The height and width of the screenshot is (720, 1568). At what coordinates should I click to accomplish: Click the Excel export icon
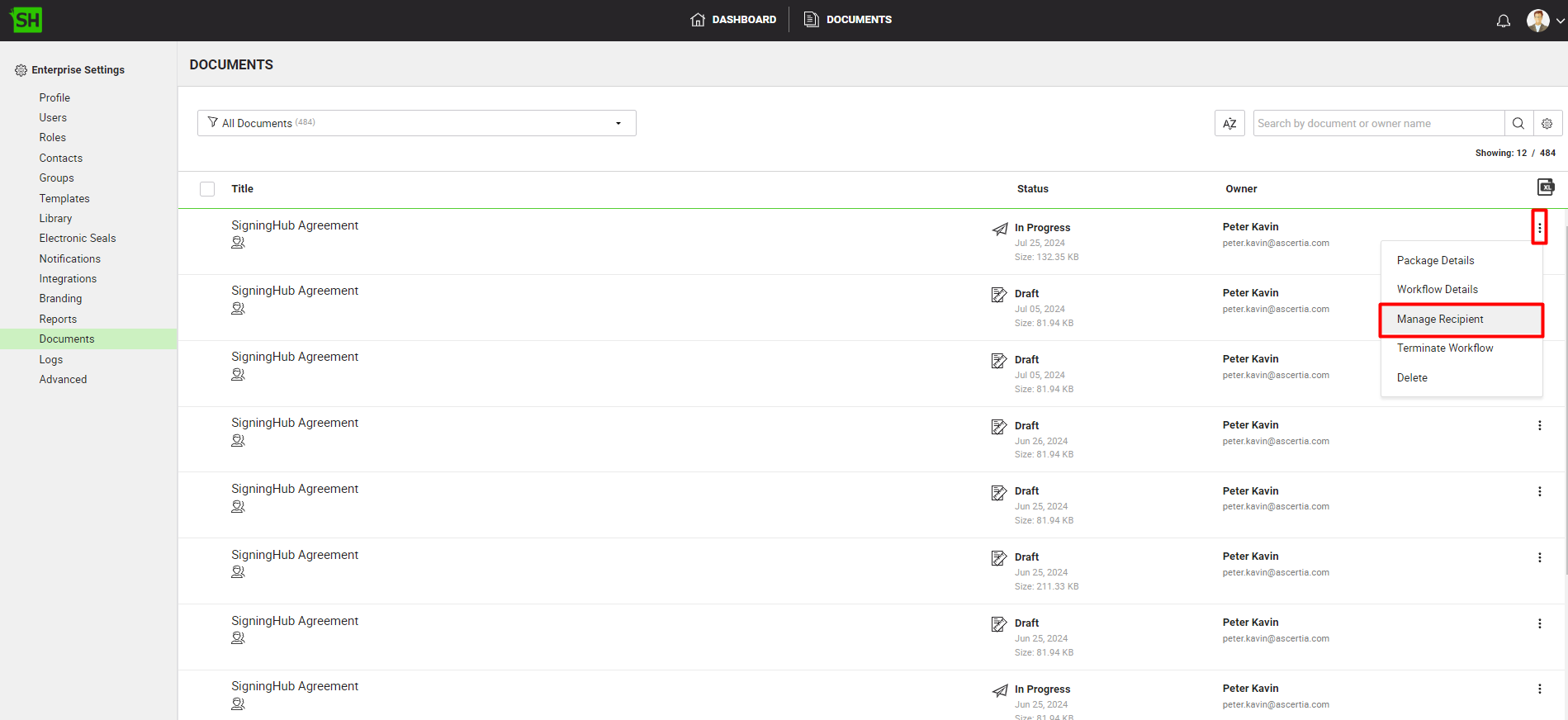1545,187
